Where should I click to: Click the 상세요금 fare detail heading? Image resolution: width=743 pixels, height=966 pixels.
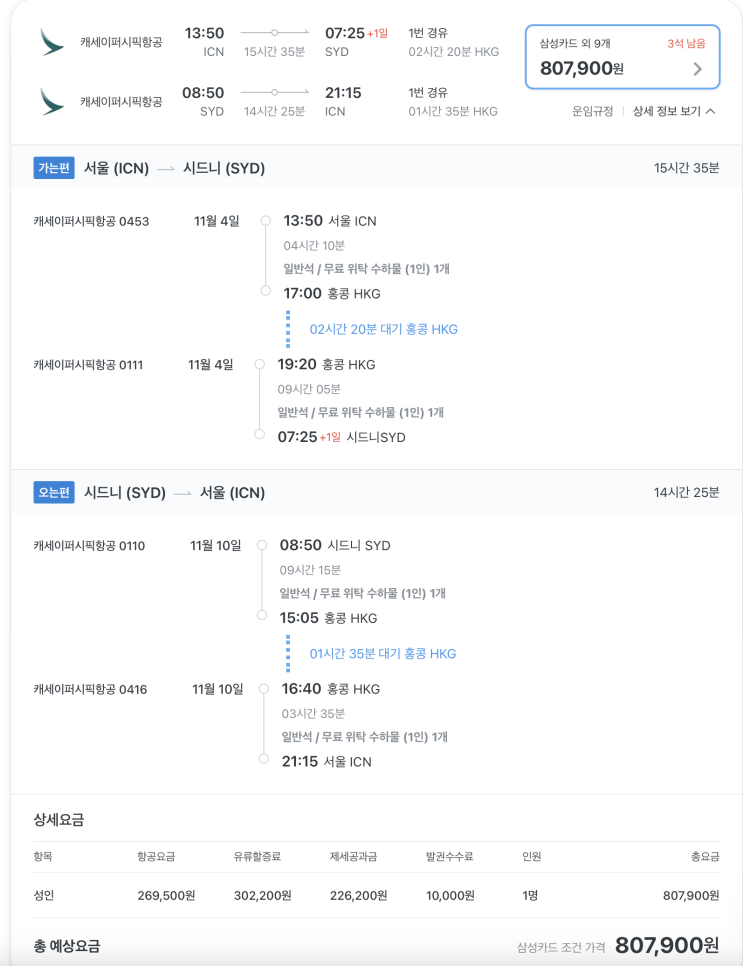(x=59, y=819)
